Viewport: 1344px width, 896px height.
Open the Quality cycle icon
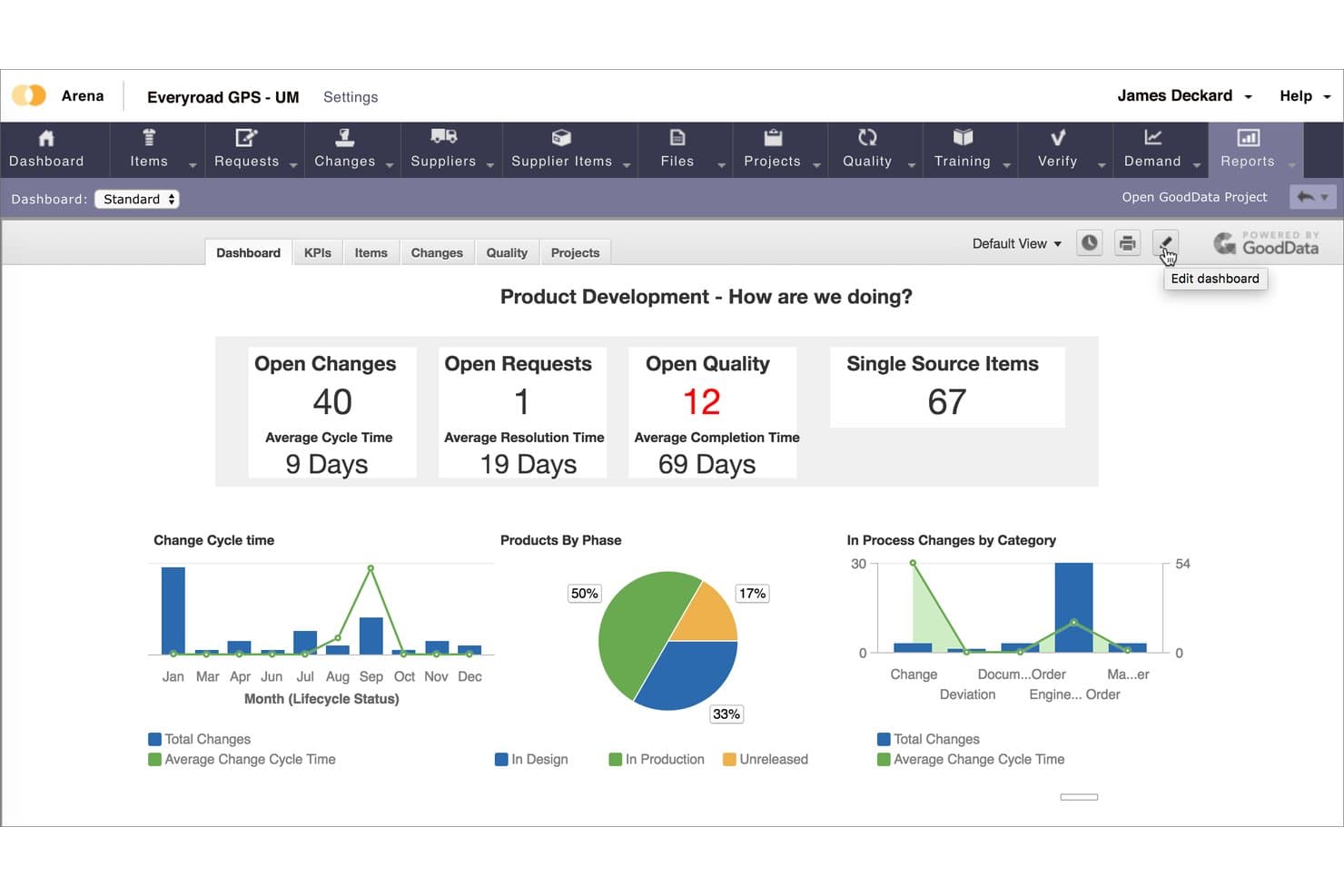(x=867, y=137)
